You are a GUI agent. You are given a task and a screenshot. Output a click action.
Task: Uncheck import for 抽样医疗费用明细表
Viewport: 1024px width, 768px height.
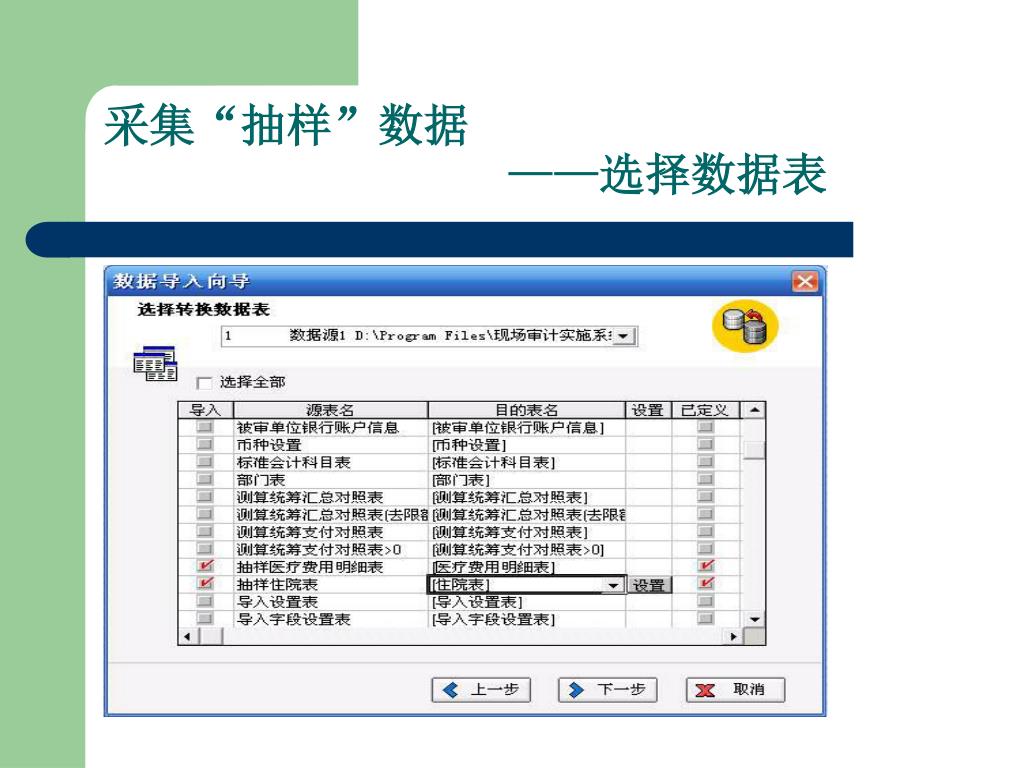tap(205, 566)
